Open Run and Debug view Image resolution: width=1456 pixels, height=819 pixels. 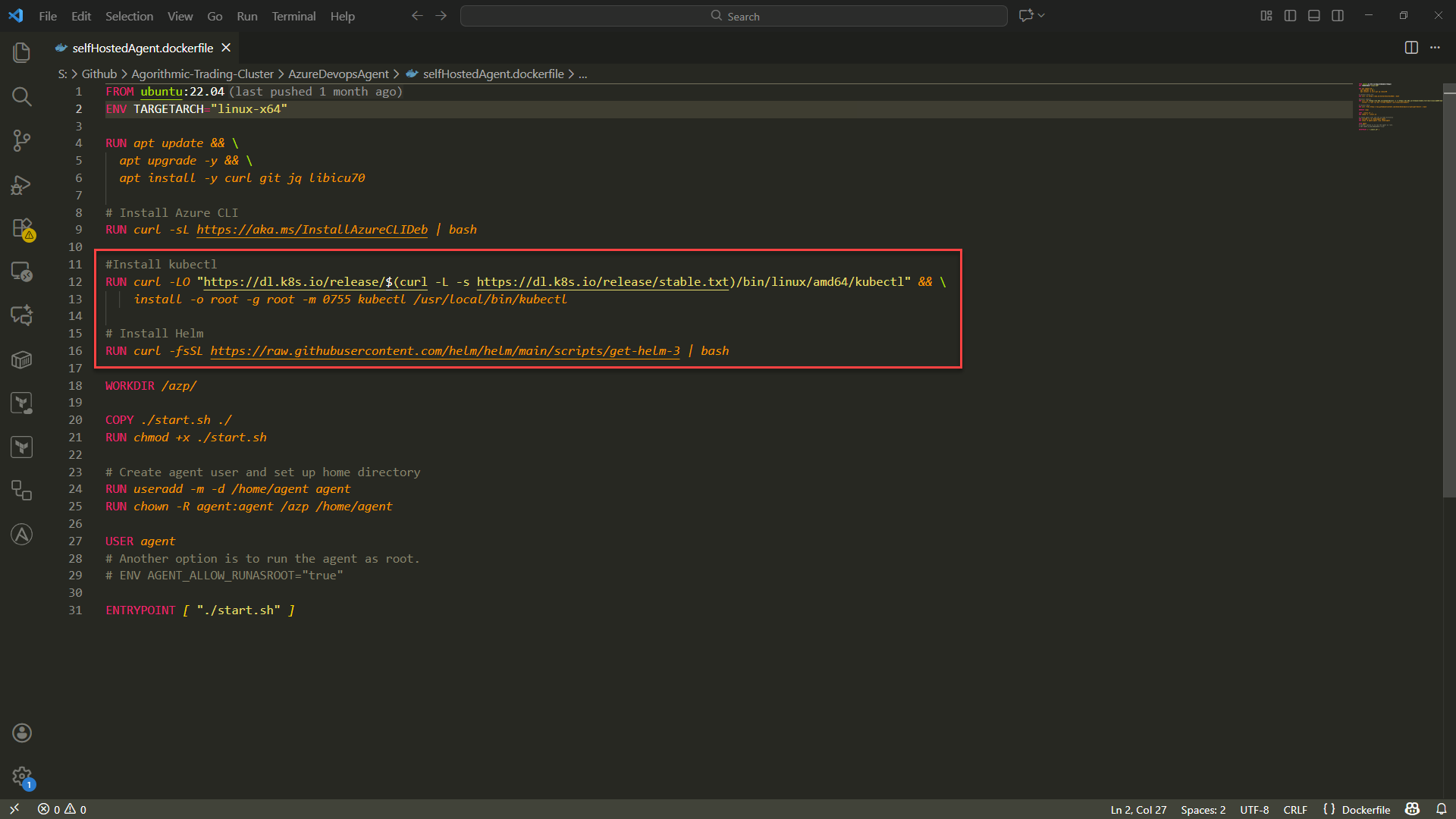21,185
